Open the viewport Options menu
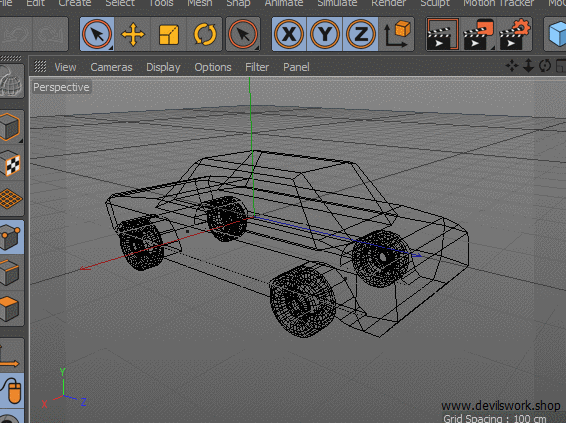The image size is (566, 423). [213, 67]
